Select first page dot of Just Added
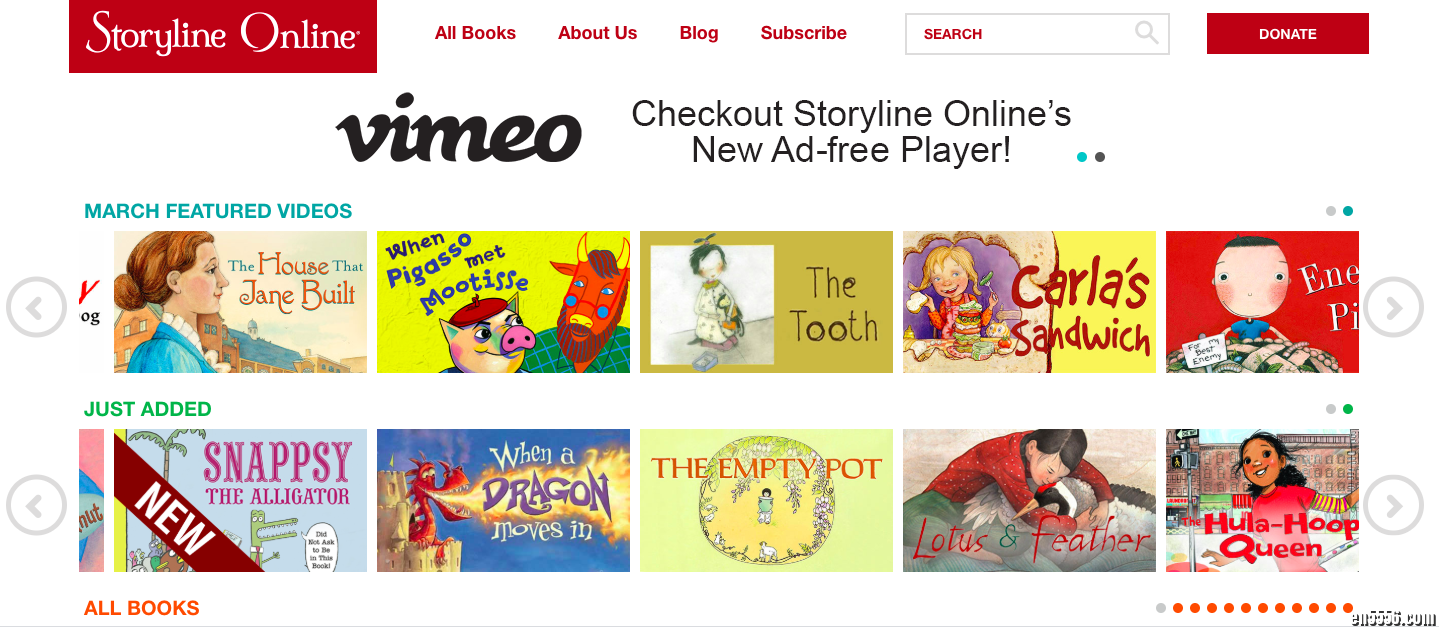This screenshot has width=1439, height=629. coord(1331,409)
